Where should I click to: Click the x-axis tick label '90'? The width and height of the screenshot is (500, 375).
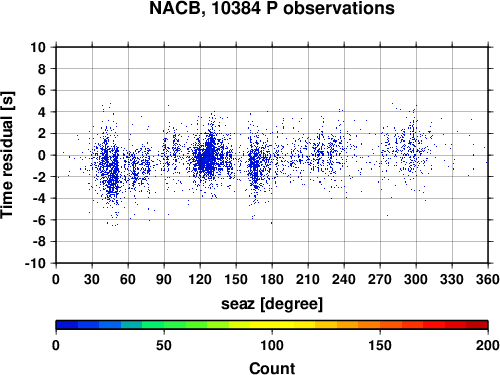(x=164, y=279)
